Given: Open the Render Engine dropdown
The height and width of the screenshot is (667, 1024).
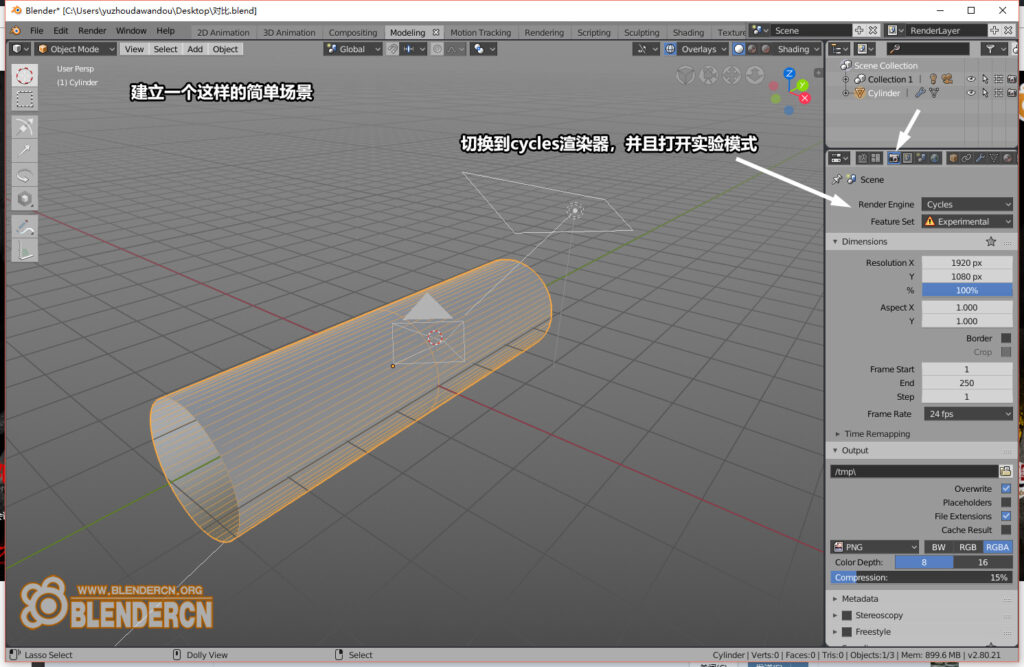Looking at the screenshot, I should 966,204.
